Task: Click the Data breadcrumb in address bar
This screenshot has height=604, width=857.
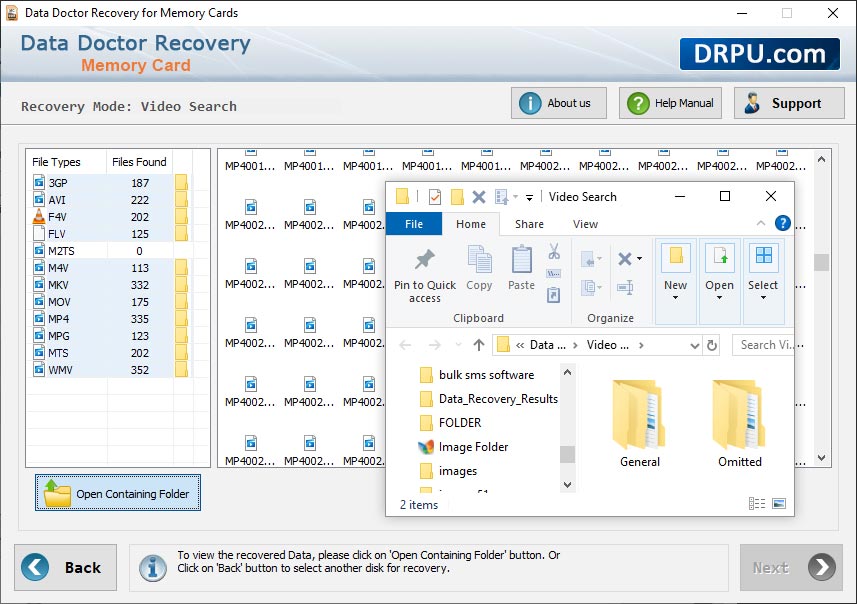Action: [548, 345]
